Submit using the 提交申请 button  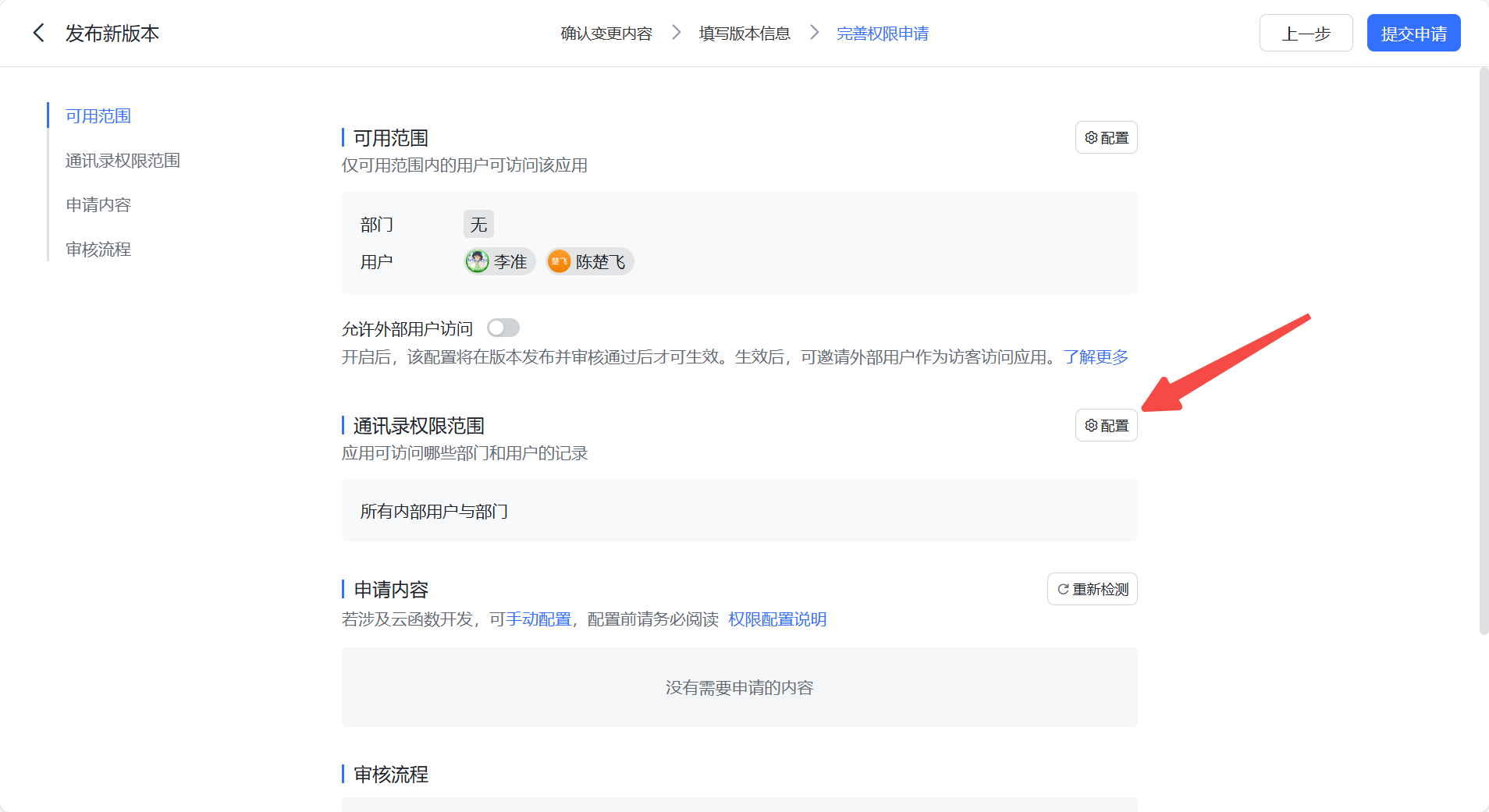click(1413, 34)
